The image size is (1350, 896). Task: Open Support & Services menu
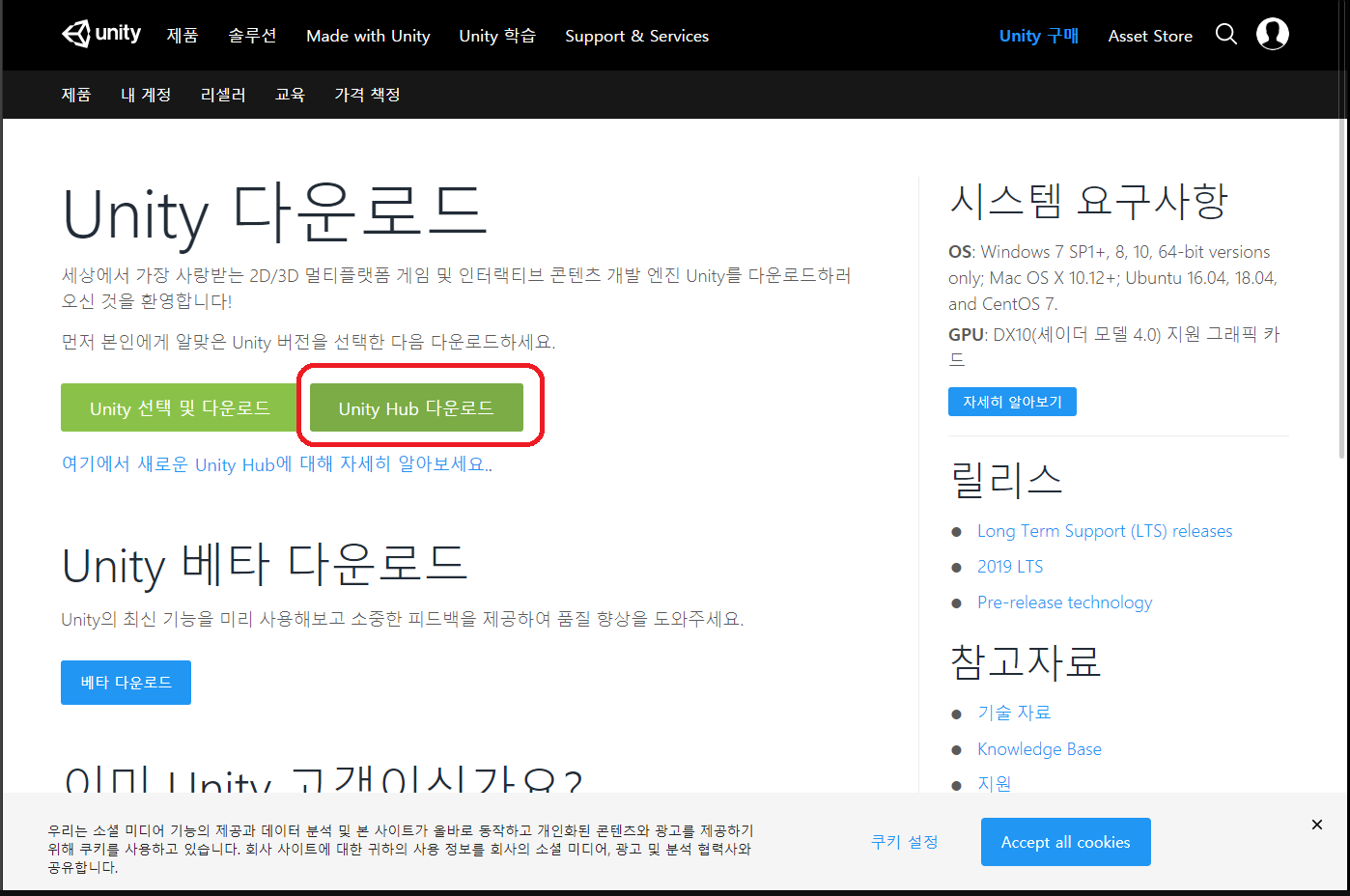pos(636,36)
